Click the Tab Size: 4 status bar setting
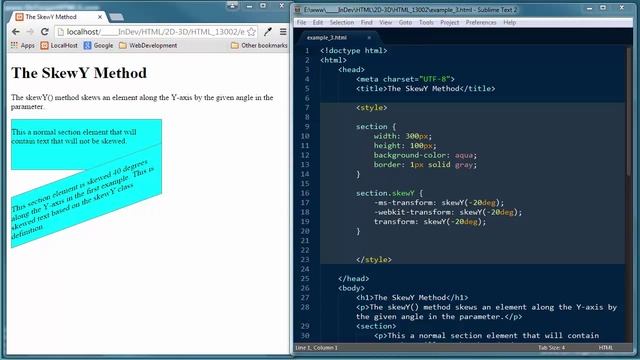Screen dimensions: 640x360 point(551,348)
